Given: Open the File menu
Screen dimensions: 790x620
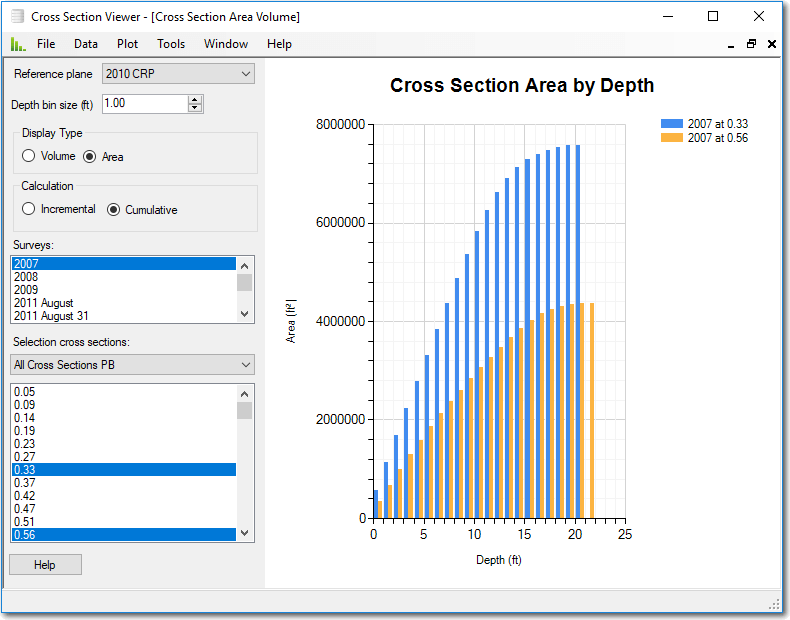Looking at the screenshot, I should coord(46,44).
